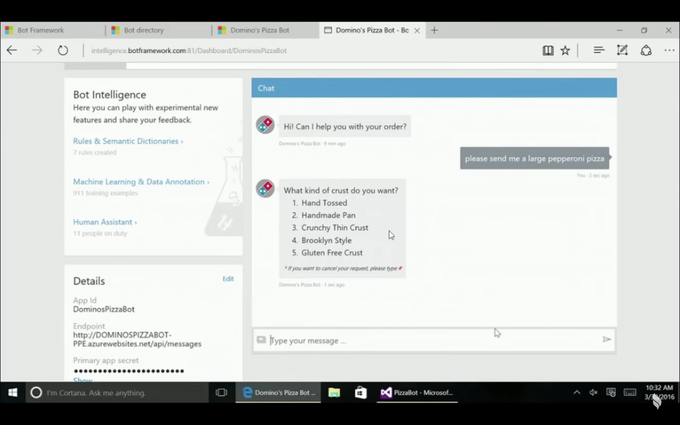Open the Share icon in Edge toolbar

(x=646, y=50)
